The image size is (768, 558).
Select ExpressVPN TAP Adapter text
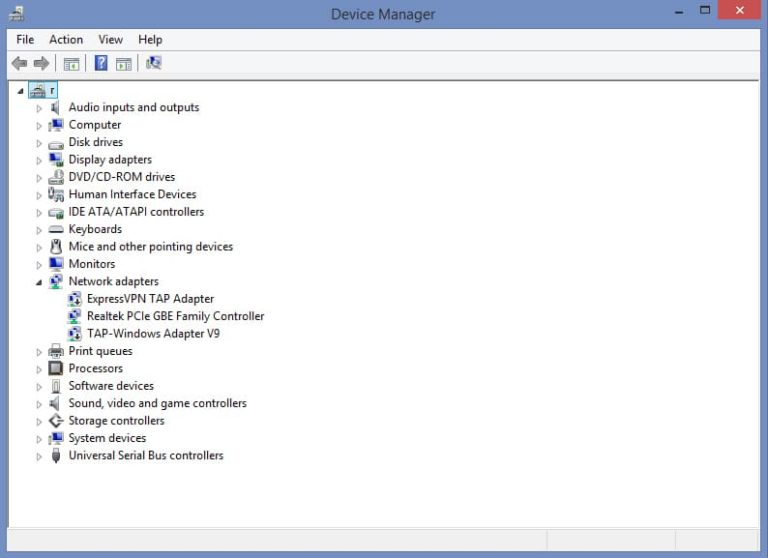[150, 299]
